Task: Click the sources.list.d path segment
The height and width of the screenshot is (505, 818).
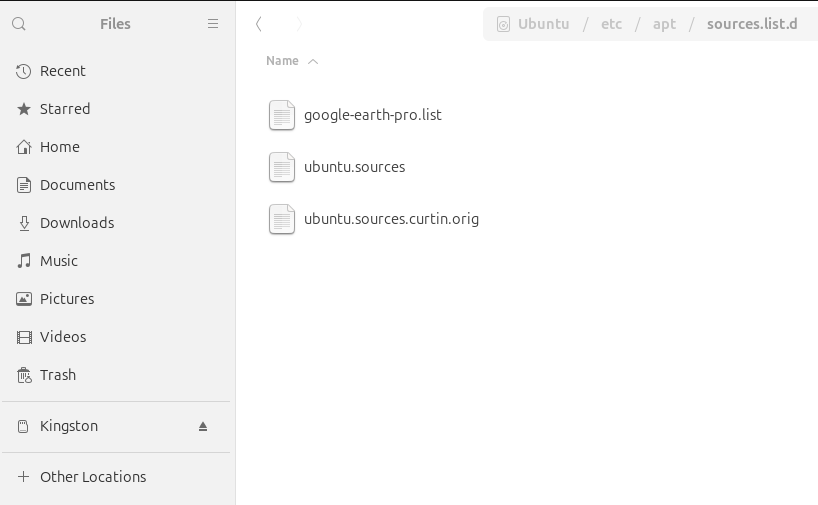Action: point(752,24)
